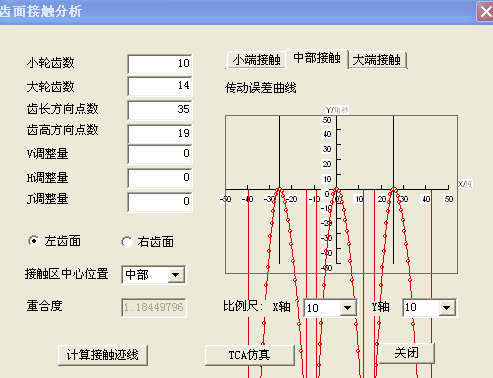This screenshot has height=378, width=493.
Task: Click the J调整量 input field
Action: 160,202
